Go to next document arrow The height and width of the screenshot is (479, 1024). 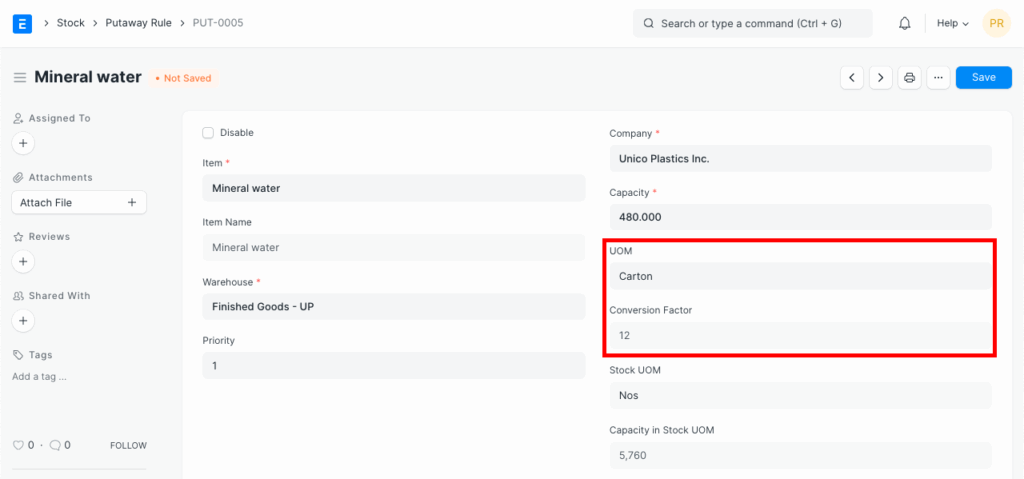click(880, 78)
